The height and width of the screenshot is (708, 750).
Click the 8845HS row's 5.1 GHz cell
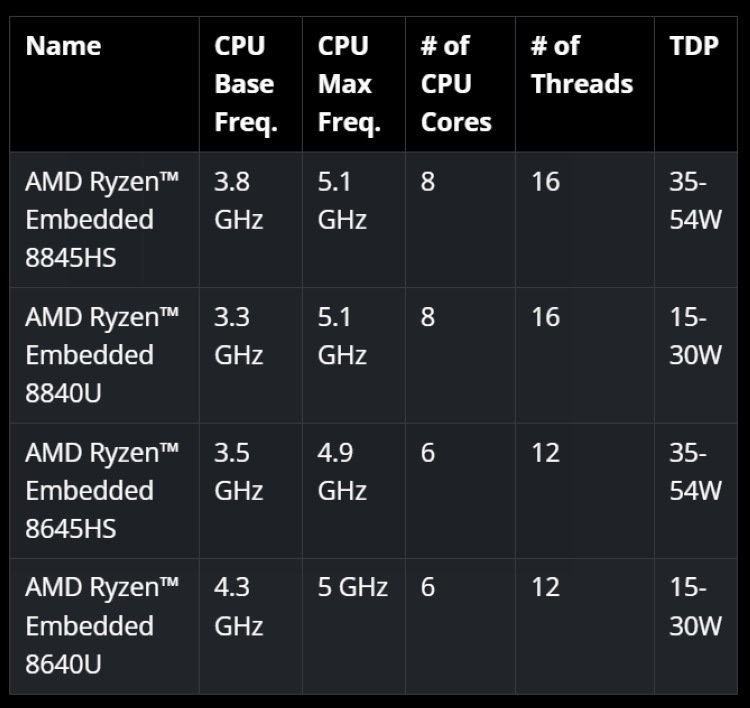click(342, 200)
